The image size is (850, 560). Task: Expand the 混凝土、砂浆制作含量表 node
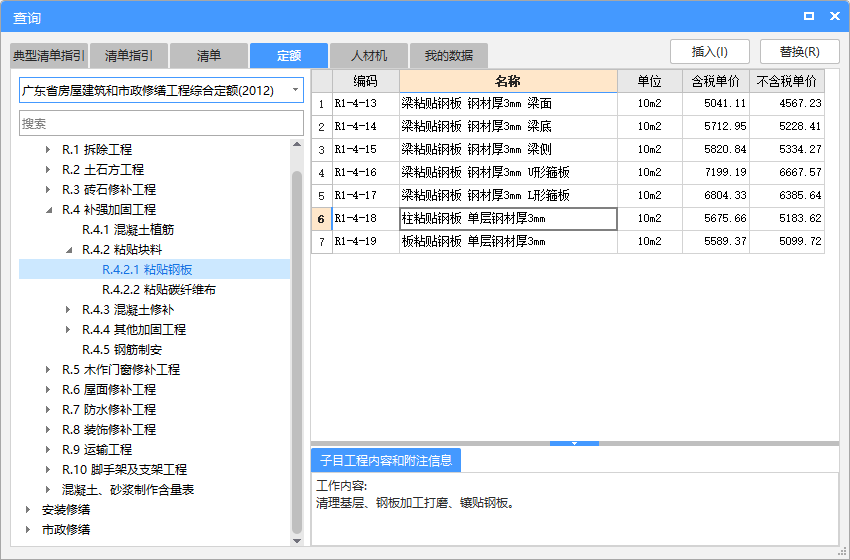48,490
